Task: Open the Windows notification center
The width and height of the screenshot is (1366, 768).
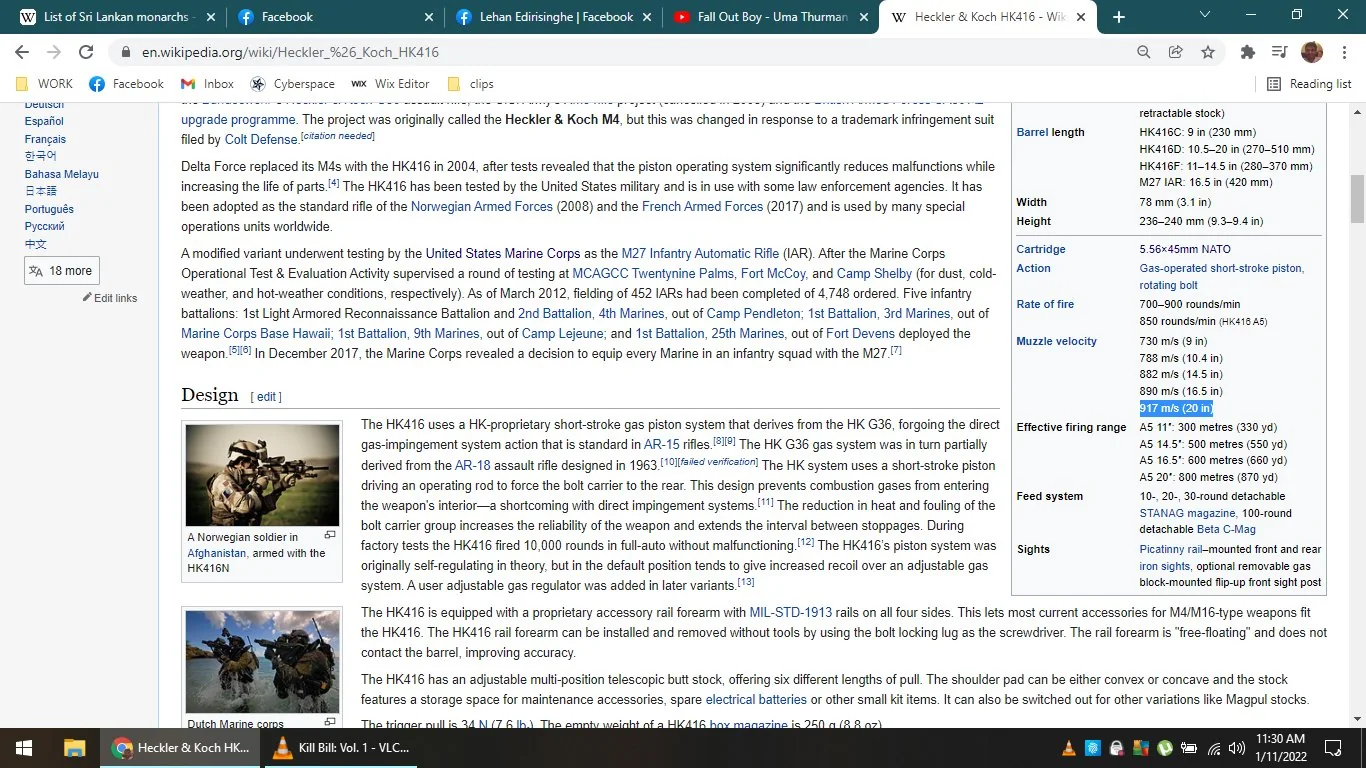Action: [x=1333, y=747]
